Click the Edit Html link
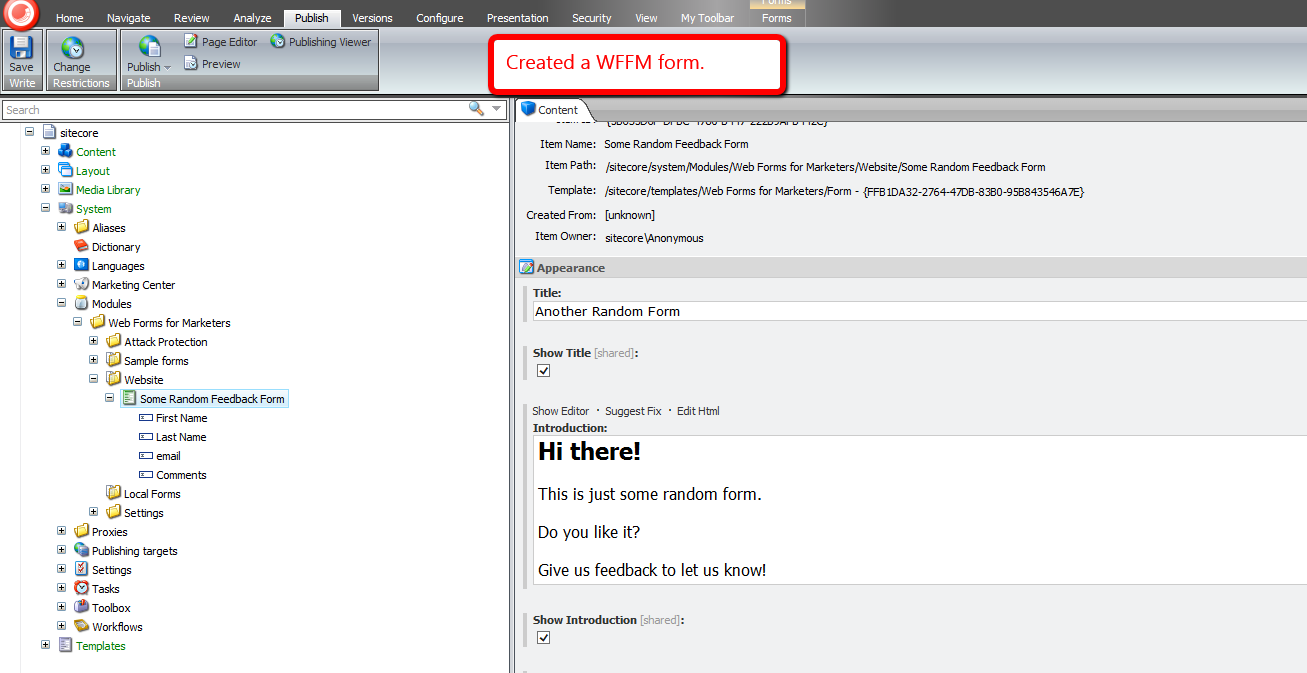1307x673 pixels. point(697,411)
